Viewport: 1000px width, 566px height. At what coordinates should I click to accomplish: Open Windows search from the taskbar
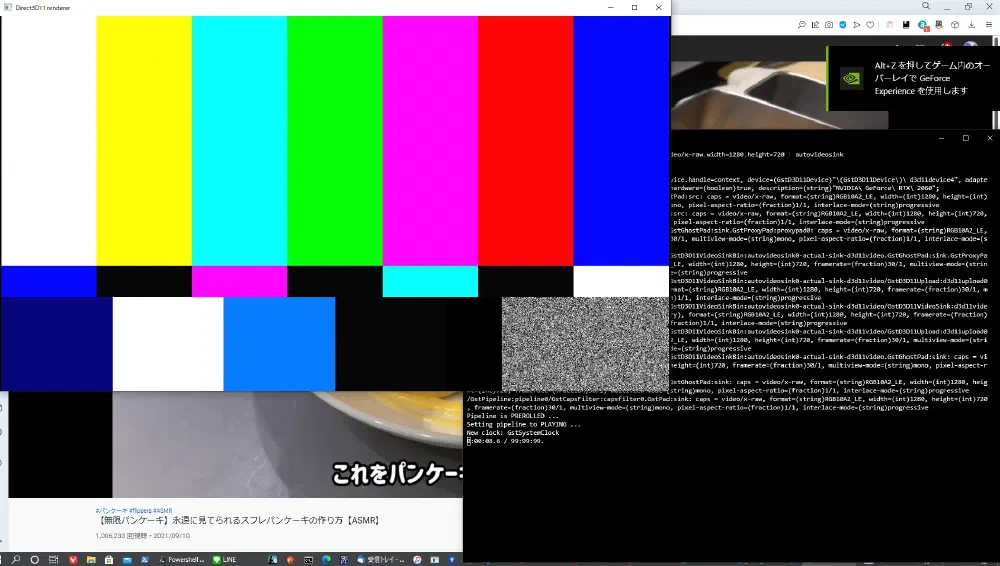pyautogui.click(x=15, y=560)
